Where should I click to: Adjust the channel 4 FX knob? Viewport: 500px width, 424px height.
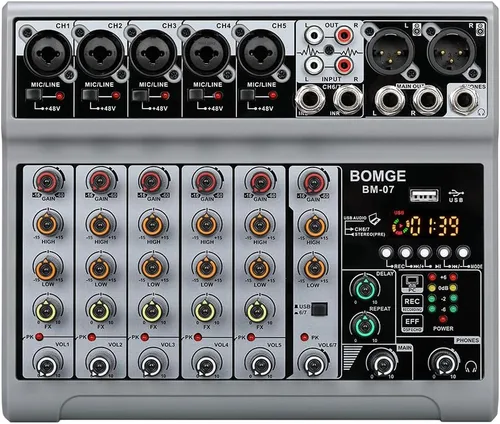pyautogui.click(x=205, y=311)
